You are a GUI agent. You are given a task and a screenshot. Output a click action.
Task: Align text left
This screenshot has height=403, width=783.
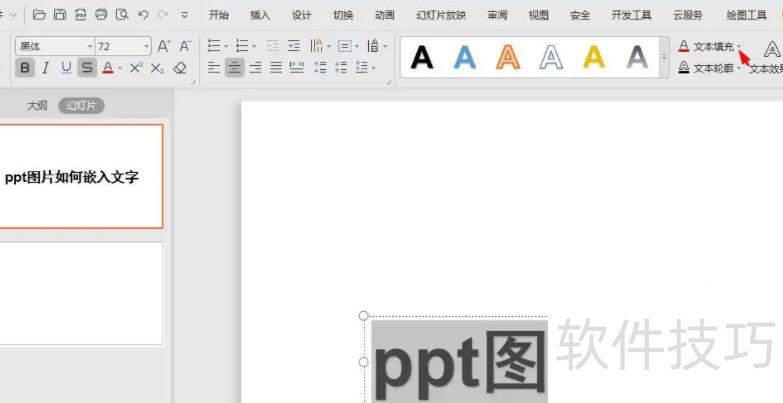click(x=214, y=67)
